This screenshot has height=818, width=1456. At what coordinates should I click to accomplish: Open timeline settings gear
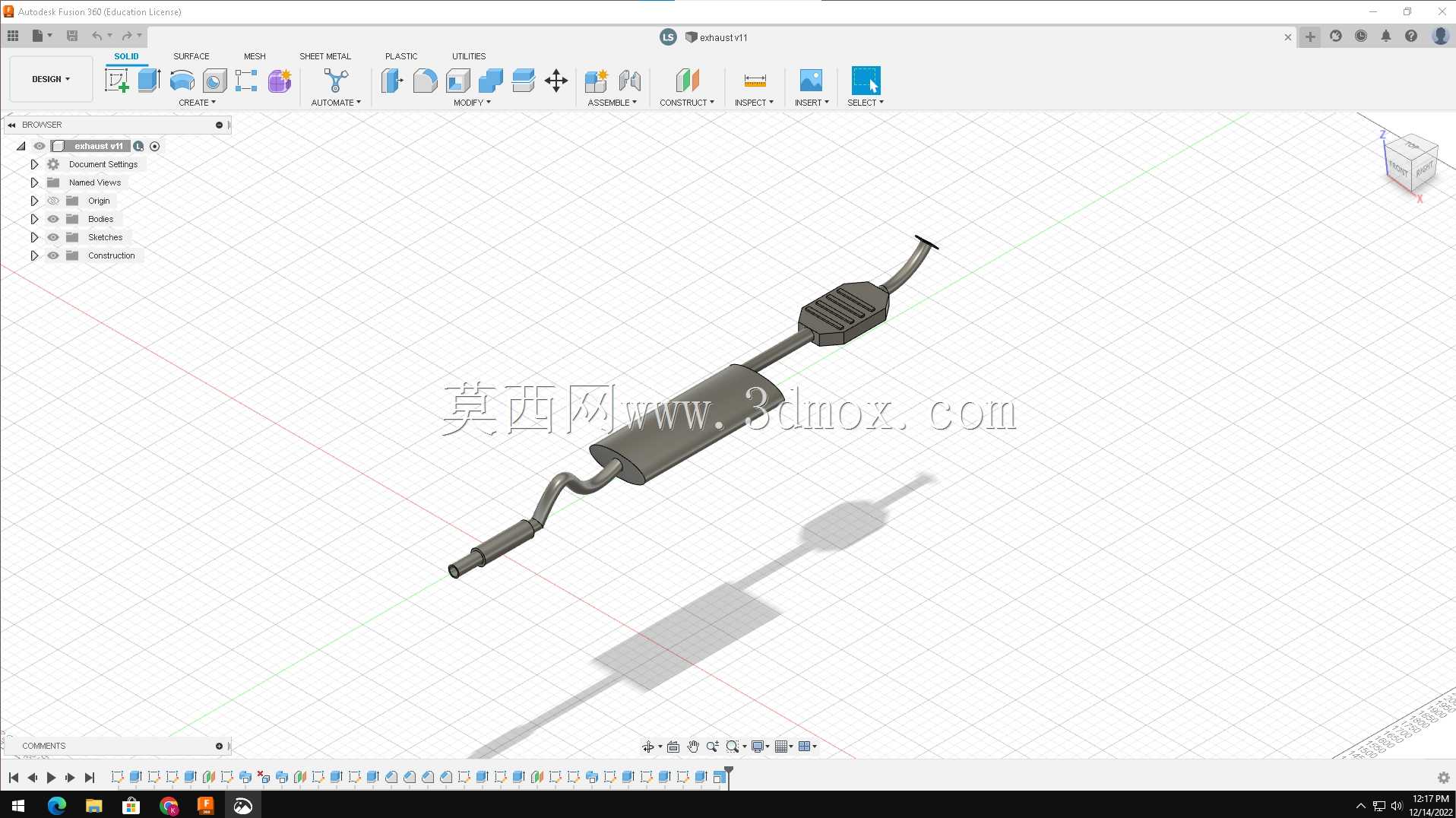pyautogui.click(x=1444, y=778)
